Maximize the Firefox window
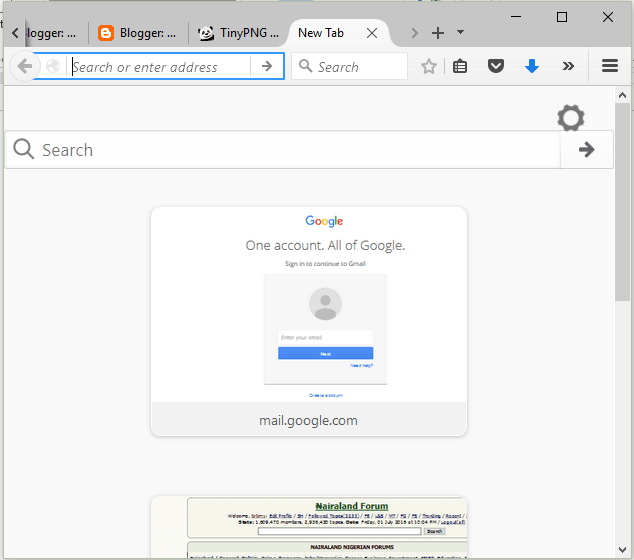The height and width of the screenshot is (560, 634). pos(562,17)
